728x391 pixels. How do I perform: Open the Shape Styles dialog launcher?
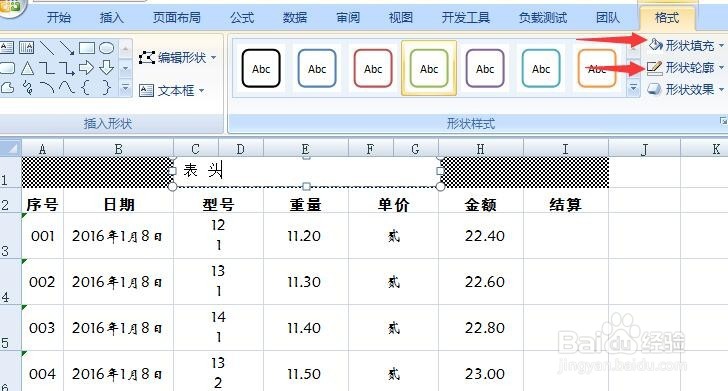click(x=723, y=121)
